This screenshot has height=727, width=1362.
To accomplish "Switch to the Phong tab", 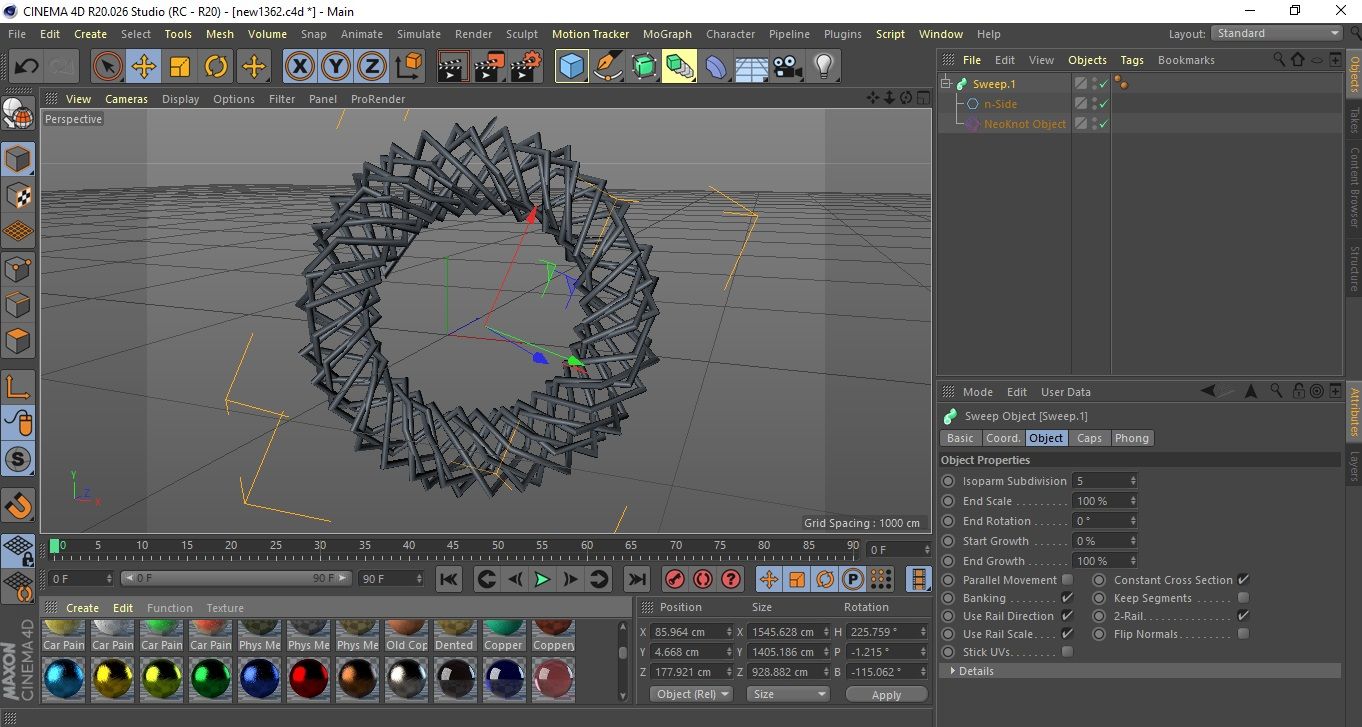I will point(1132,438).
